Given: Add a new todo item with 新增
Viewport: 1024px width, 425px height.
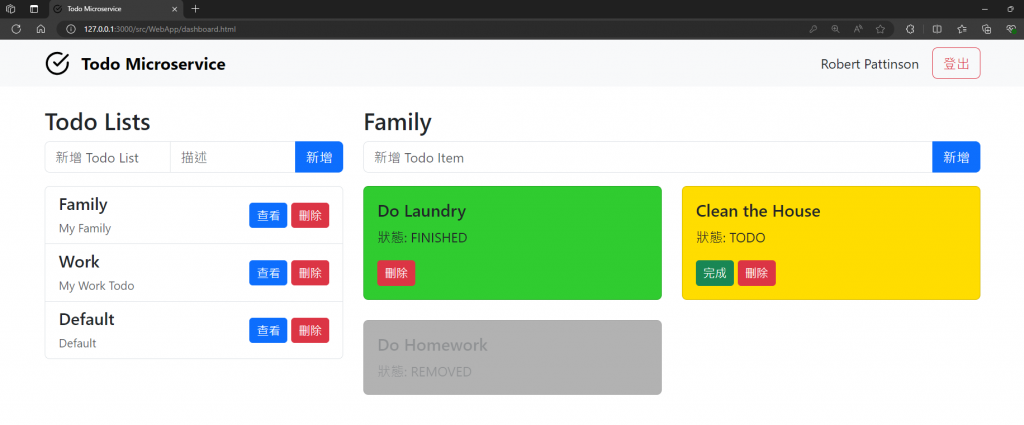Looking at the screenshot, I should (x=956, y=157).
